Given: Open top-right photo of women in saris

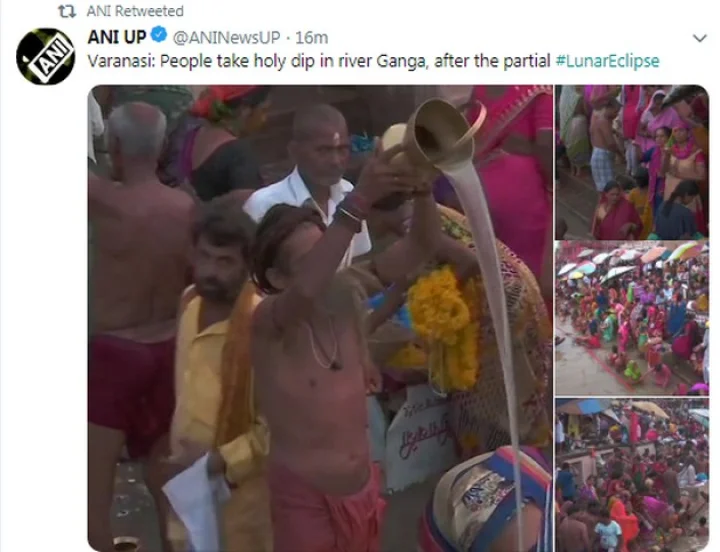Looking at the screenshot, I should click(632, 162).
